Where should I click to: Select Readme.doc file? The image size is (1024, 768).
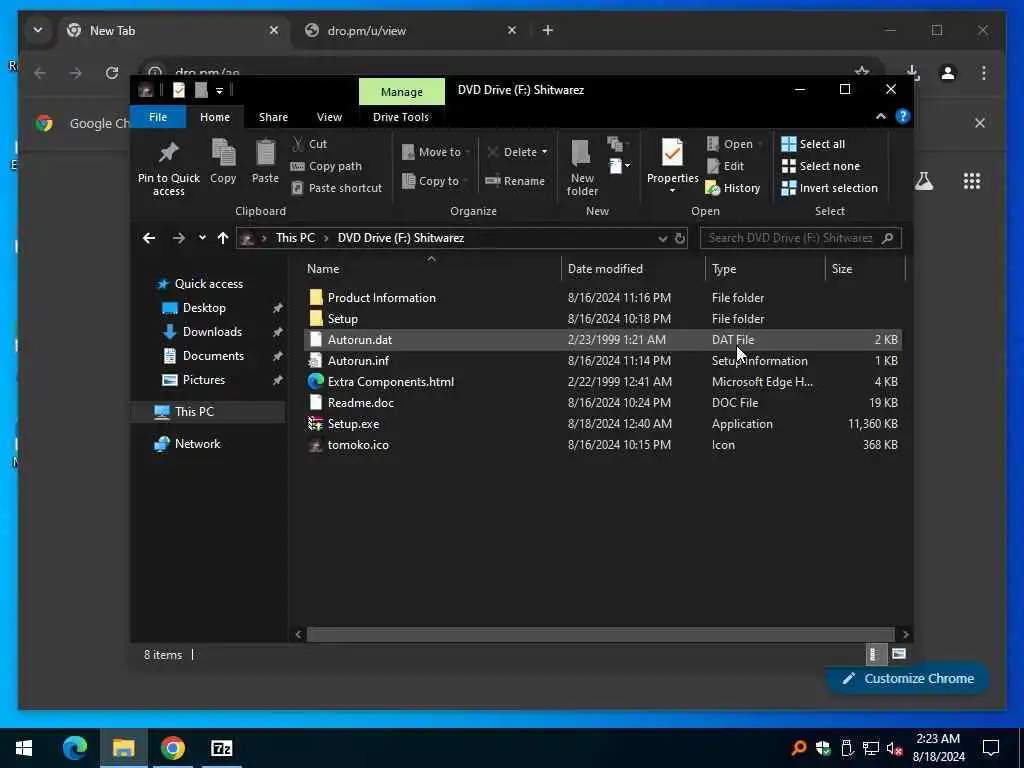point(601,402)
